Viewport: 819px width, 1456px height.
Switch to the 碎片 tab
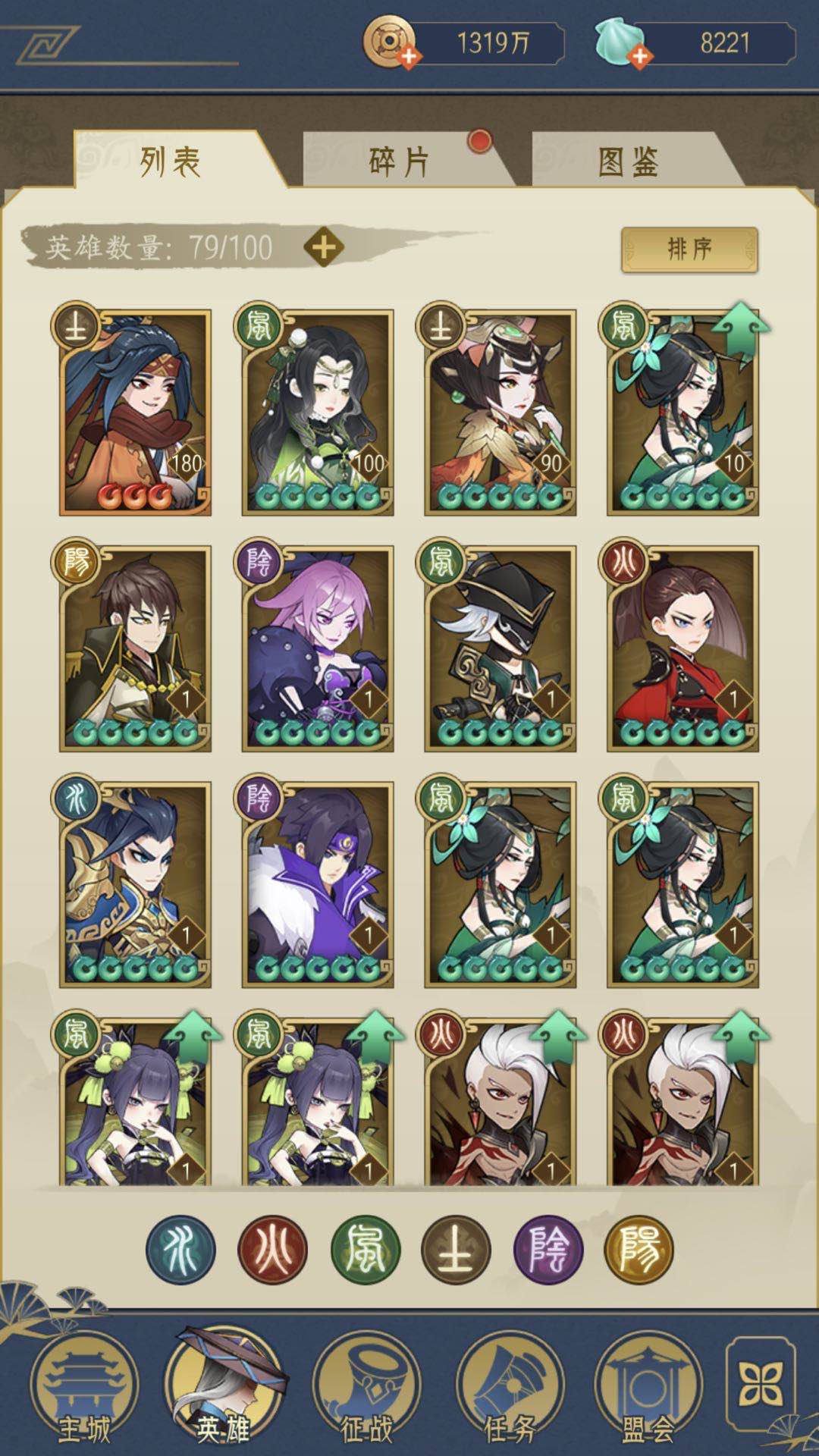[400, 161]
